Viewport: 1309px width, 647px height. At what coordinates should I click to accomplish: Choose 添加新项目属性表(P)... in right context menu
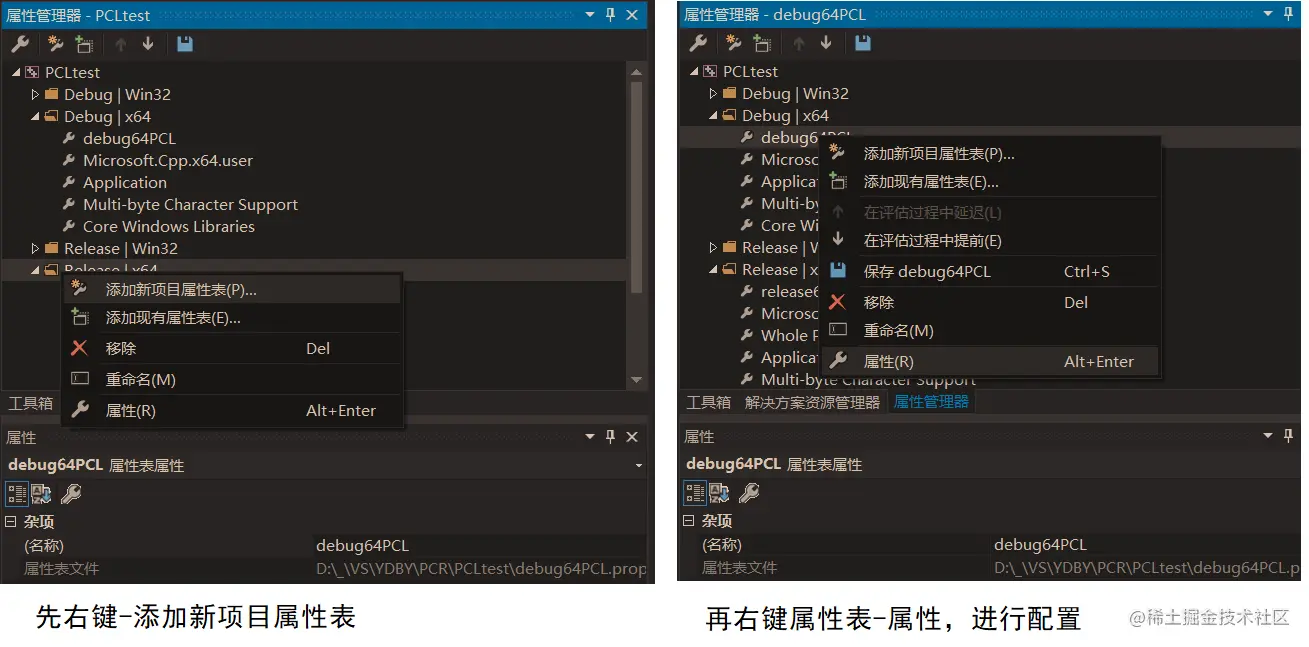pyautogui.click(x=990, y=154)
